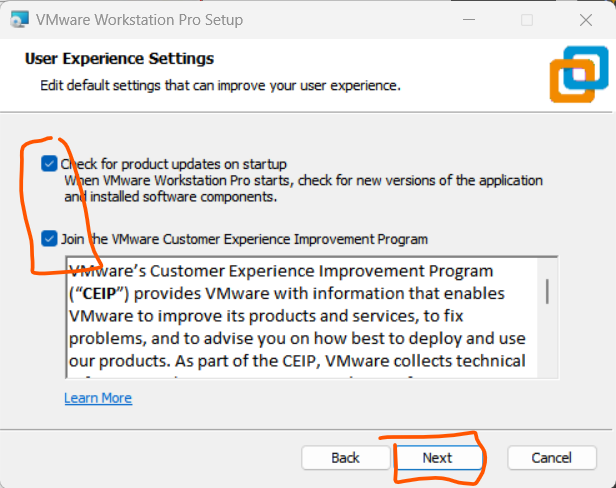Click the VMware Workstation logo graphic
The height and width of the screenshot is (488, 616).
tap(579, 74)
